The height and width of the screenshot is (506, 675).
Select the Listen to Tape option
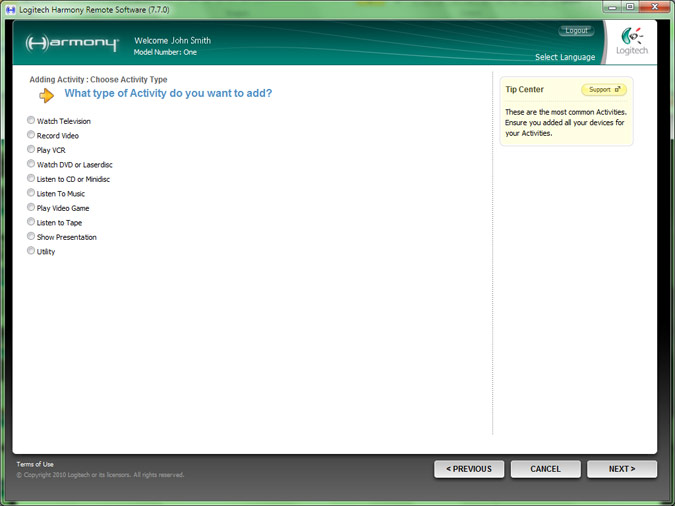(31, 222)
